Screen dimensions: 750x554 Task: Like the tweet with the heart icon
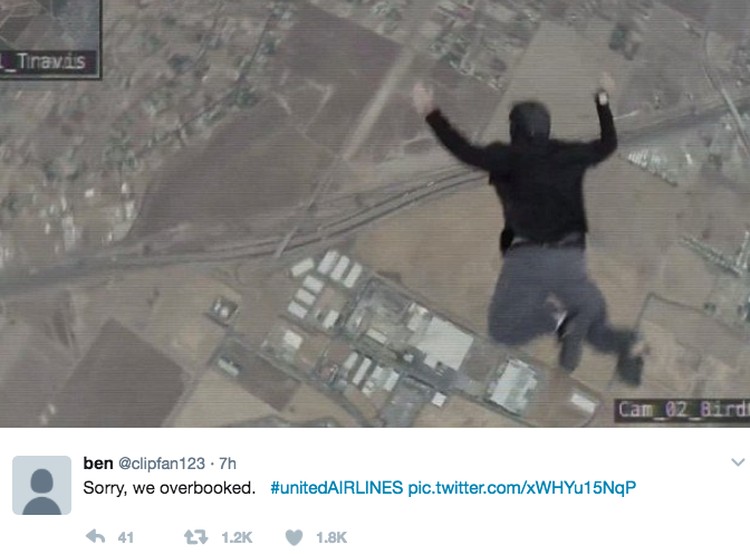coord(294,537)
